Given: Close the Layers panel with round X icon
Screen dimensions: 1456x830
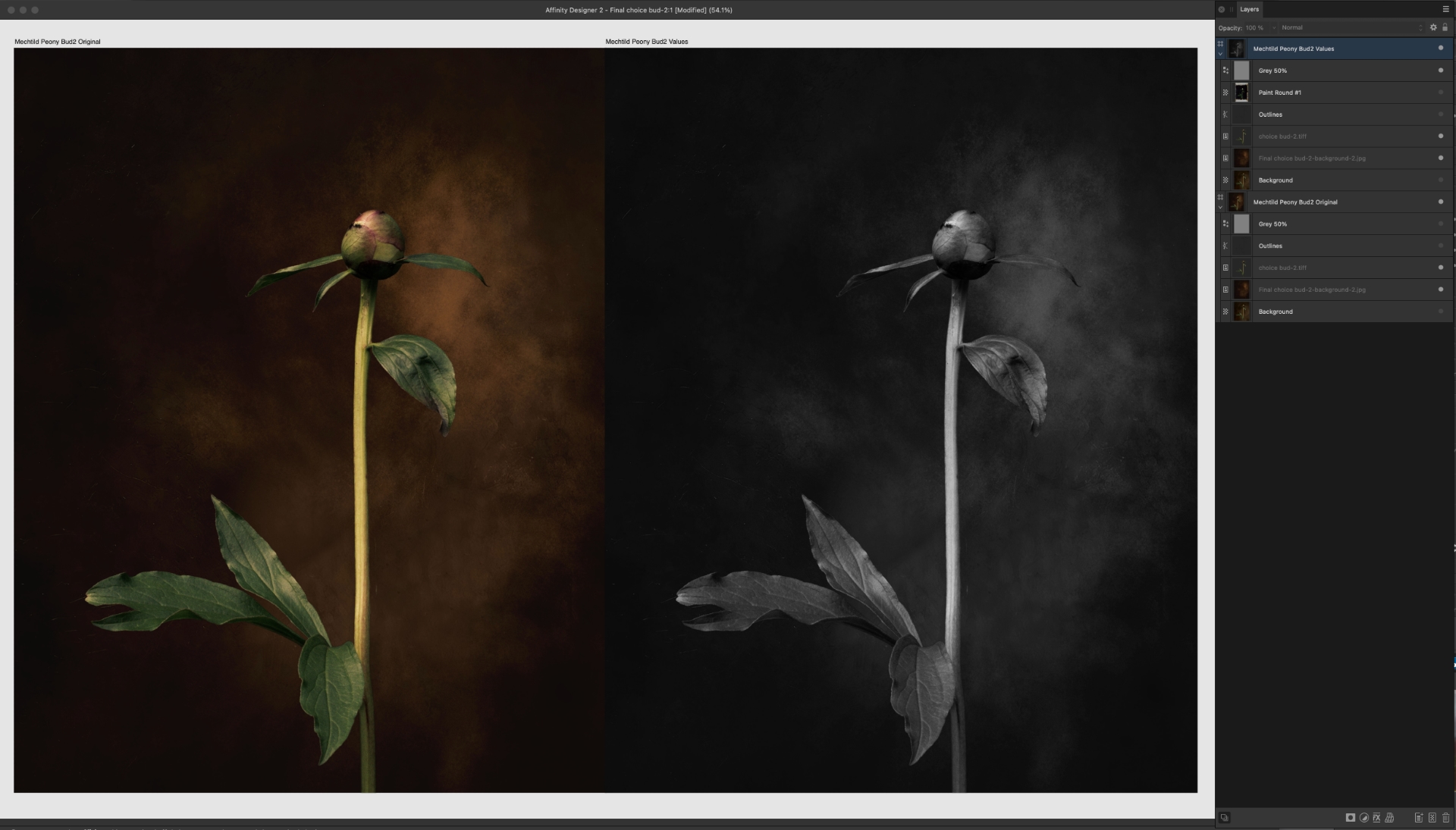Looking at the screenshot, I should 1221,9.
